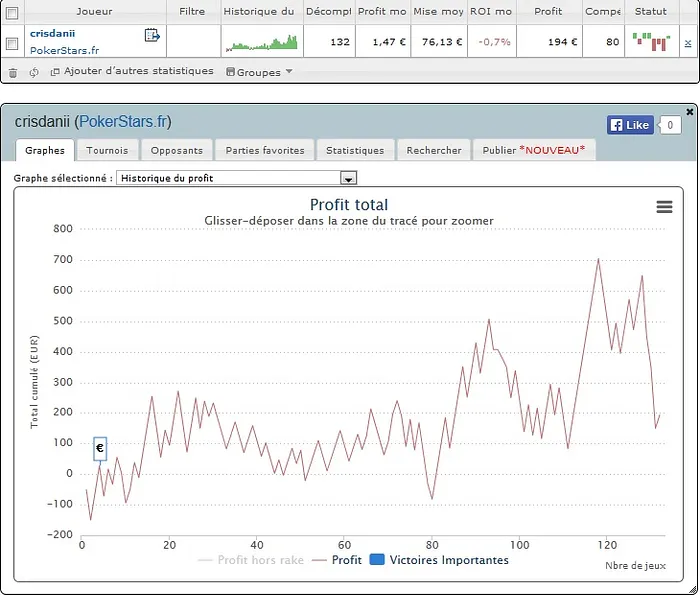Click the Facebook Like button

[x=629, y=125]
